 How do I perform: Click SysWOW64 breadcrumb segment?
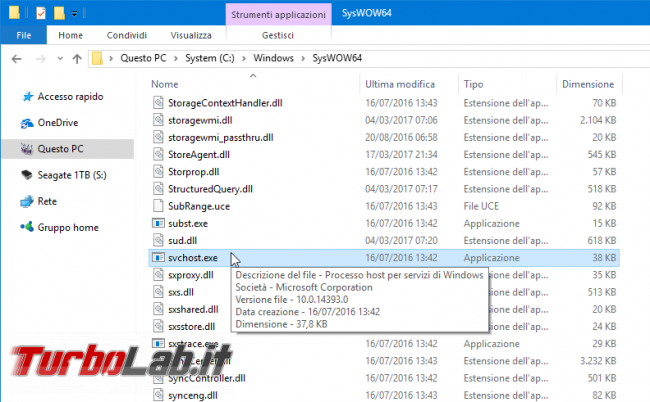337,58
